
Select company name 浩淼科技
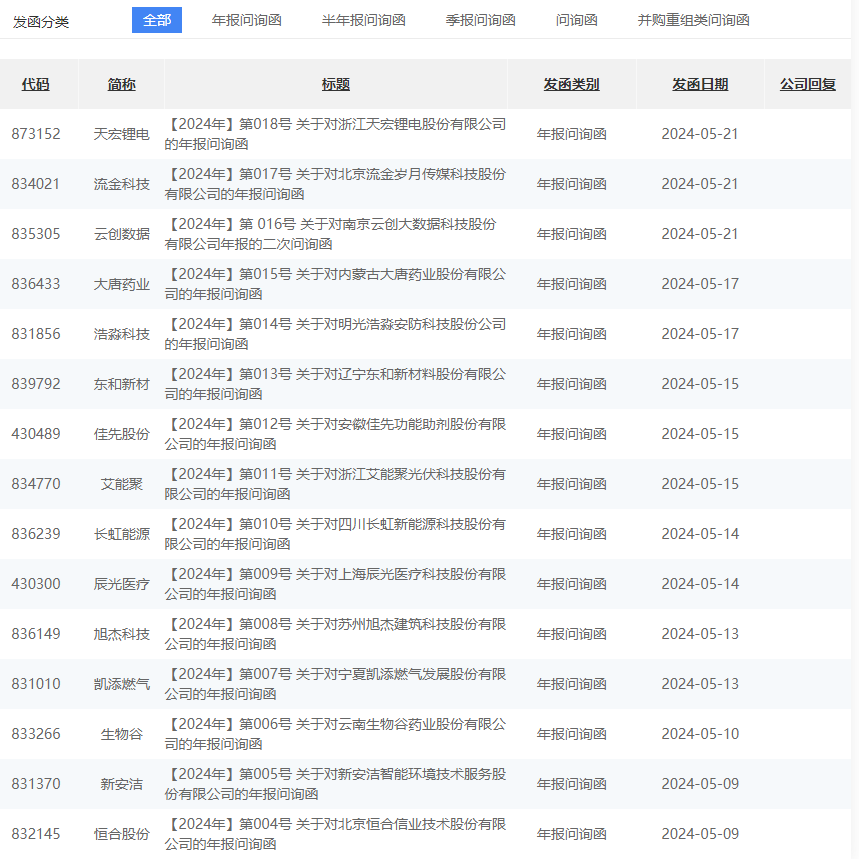122,334
